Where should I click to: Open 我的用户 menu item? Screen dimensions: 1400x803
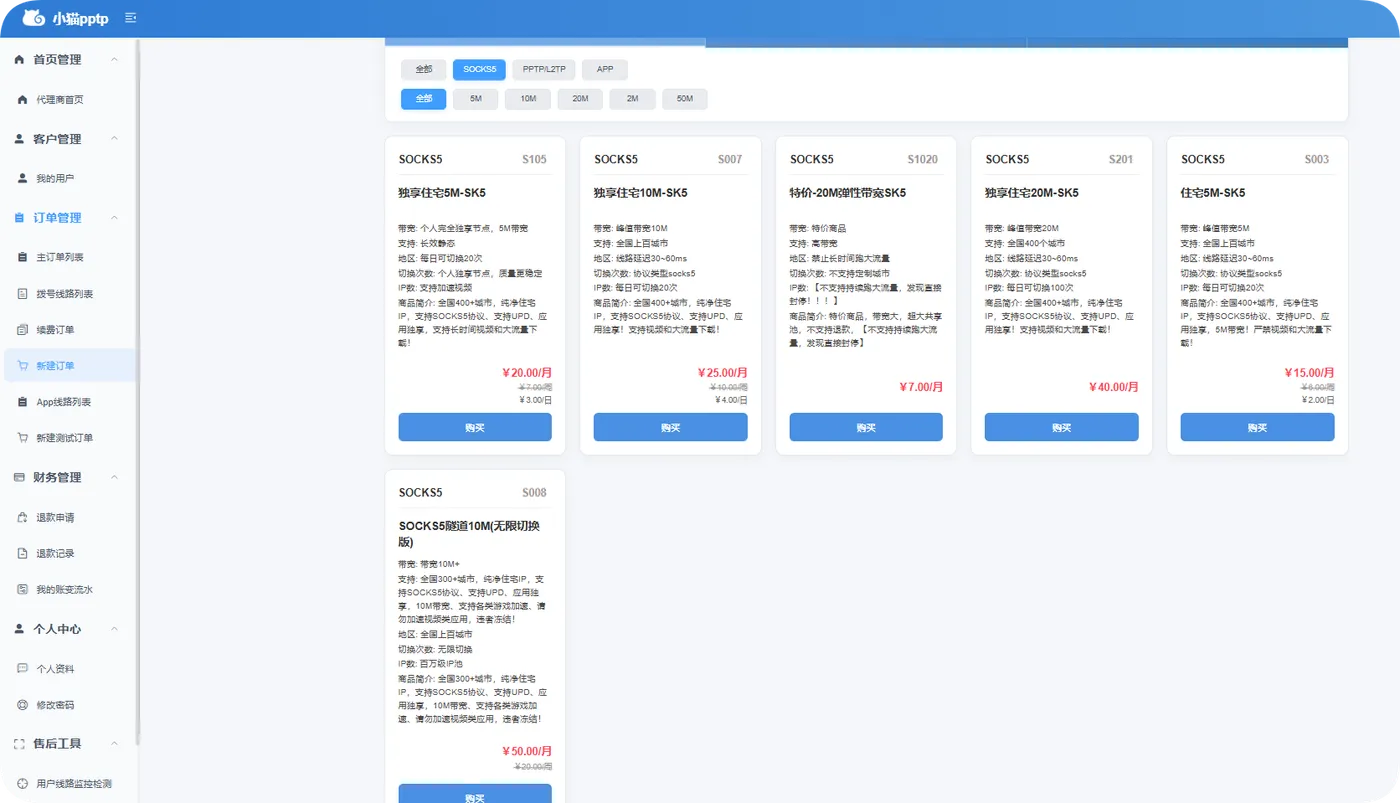[x=69, y=178]
